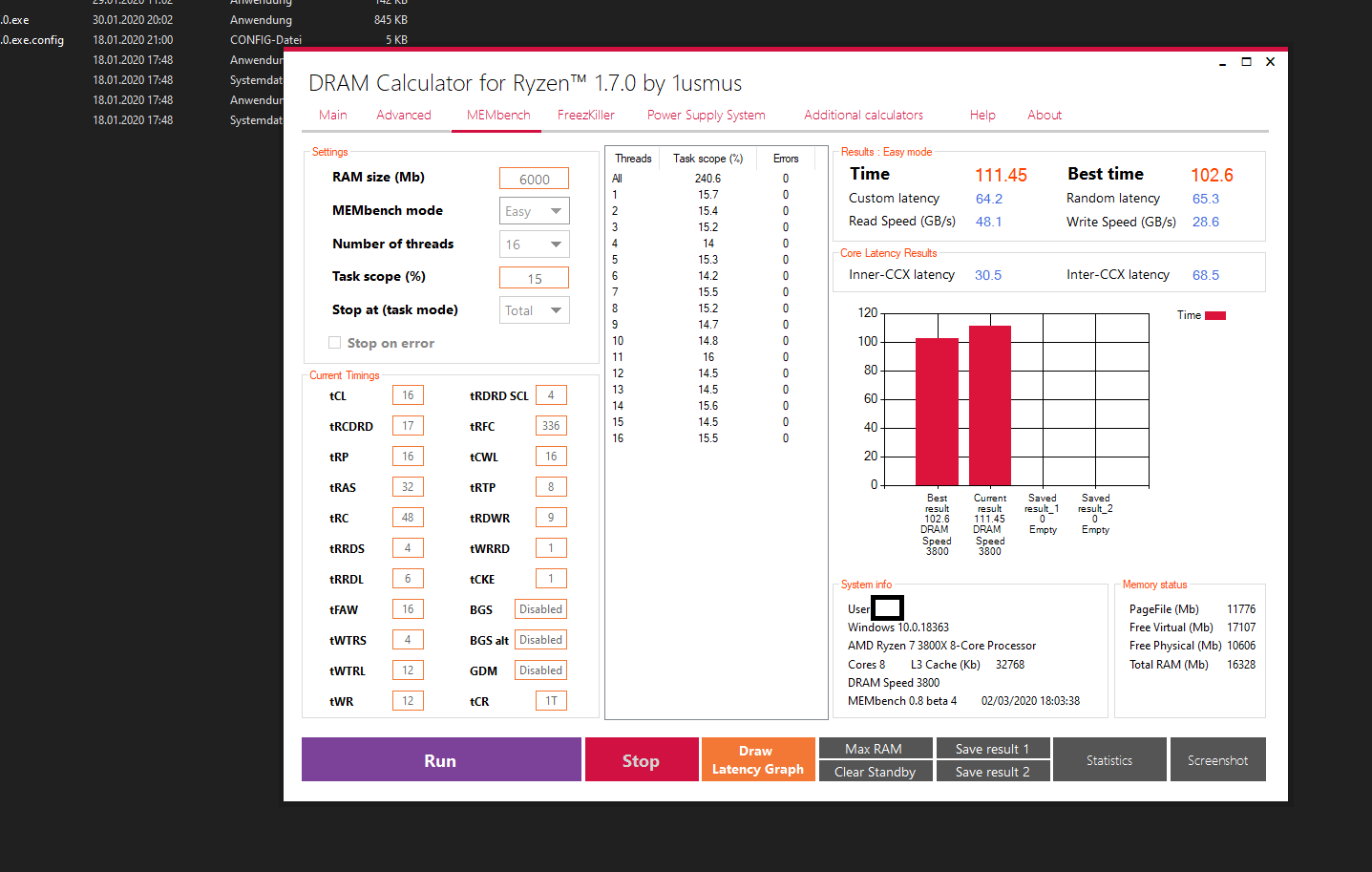Click the Inner-CCX latency value 30.5
Screen dimensions: 1372x872
tap(988, 275)
